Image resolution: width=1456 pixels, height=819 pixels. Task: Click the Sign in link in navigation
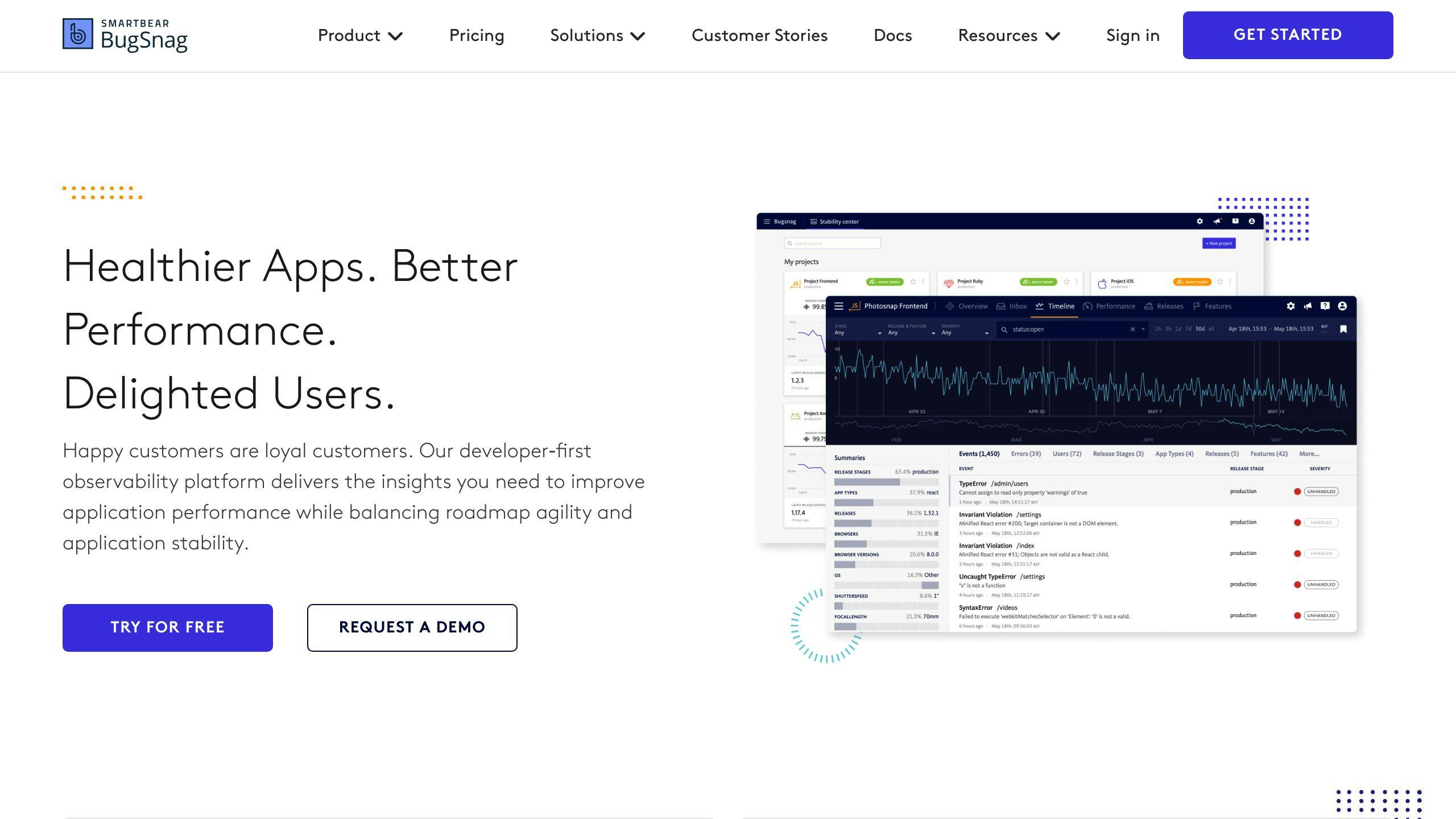1133,35
